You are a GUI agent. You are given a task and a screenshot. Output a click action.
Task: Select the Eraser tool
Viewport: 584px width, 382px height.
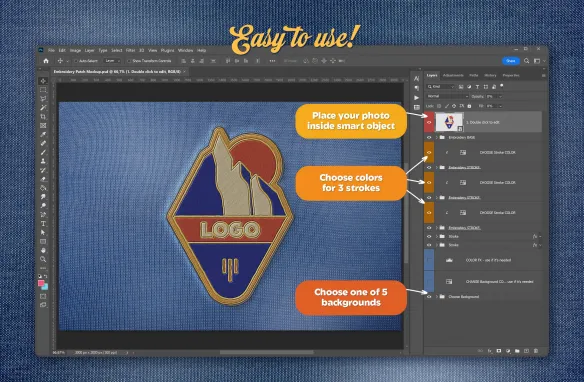pos(43,179)
